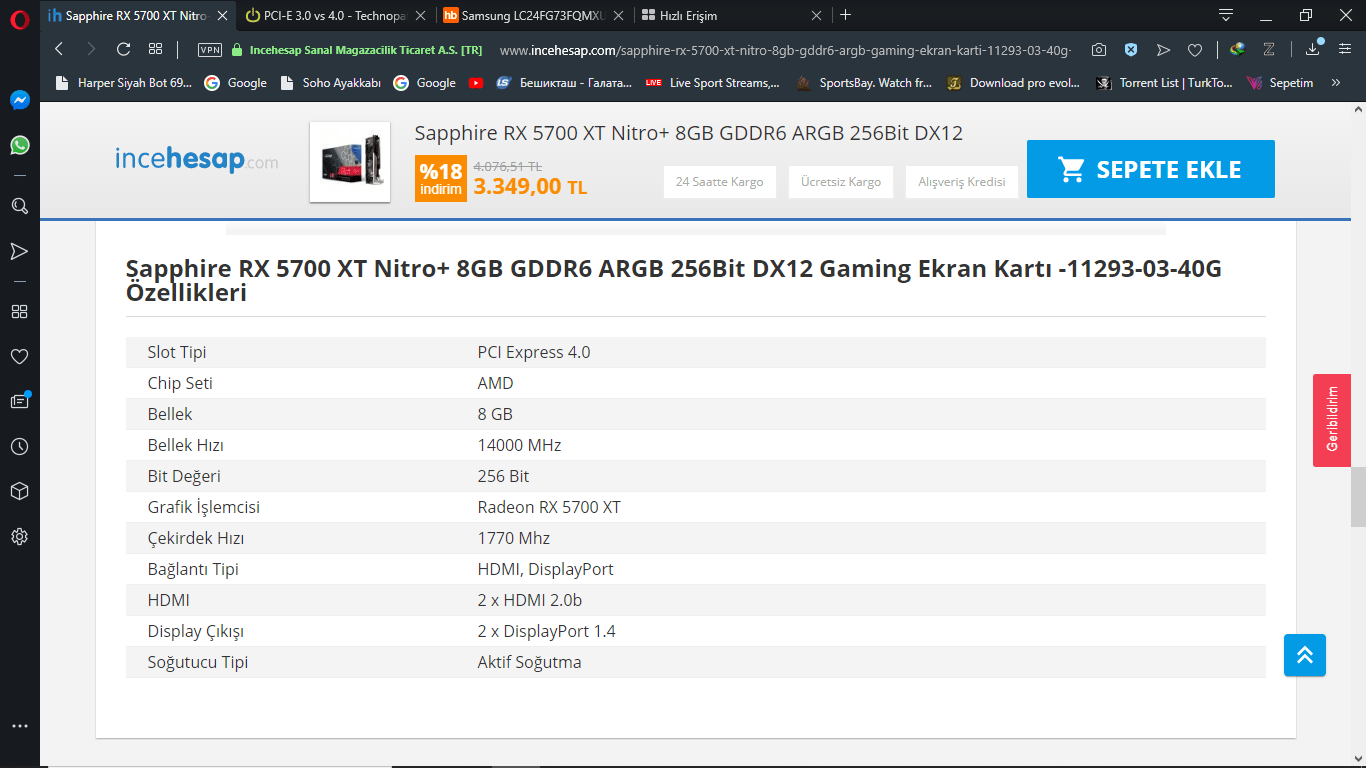Click the start page grid icon in toolbar
This screenshot has height=768, width=1366.
click(155, 49)
